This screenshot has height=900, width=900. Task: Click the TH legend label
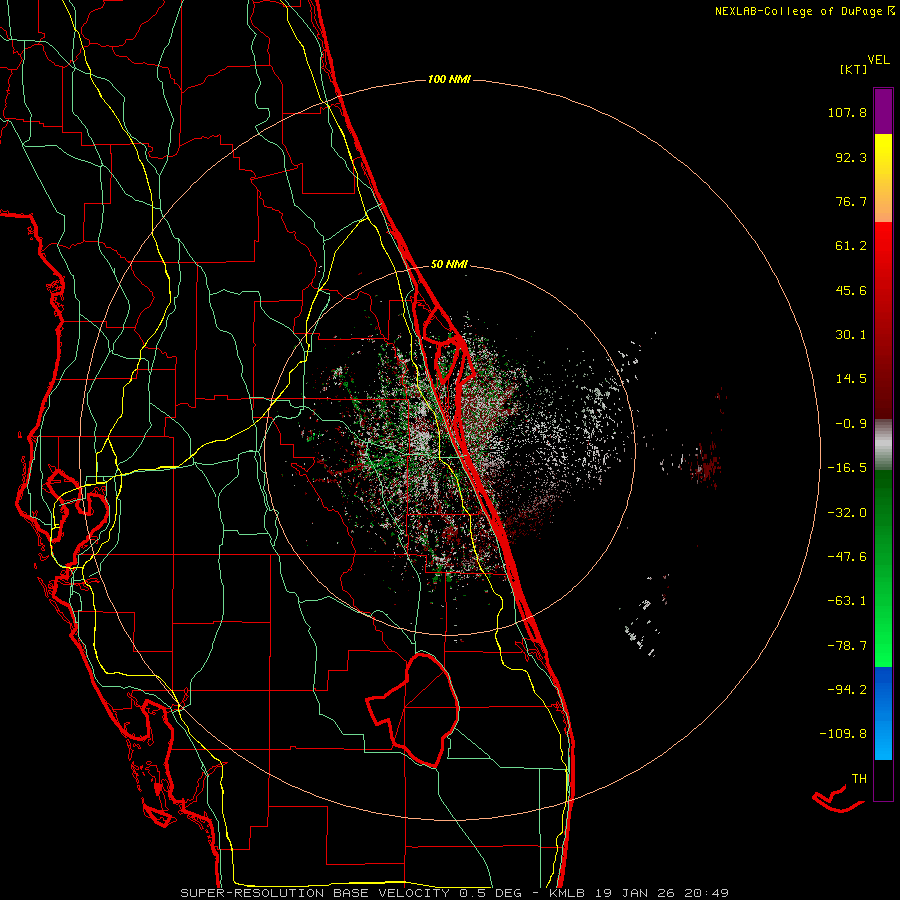pos(859,779)
